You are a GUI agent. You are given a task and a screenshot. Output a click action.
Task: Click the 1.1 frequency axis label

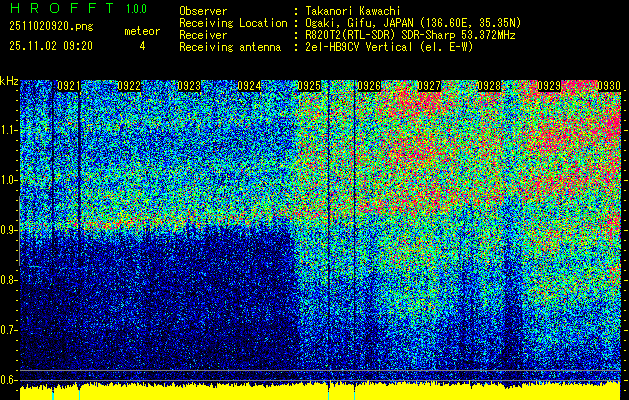tap(9, 130)
